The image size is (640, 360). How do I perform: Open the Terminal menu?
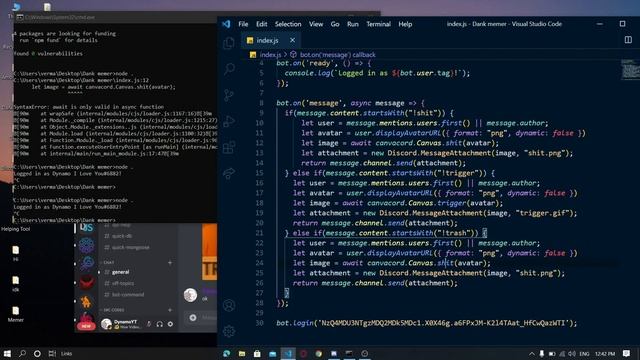click(378, 24)
